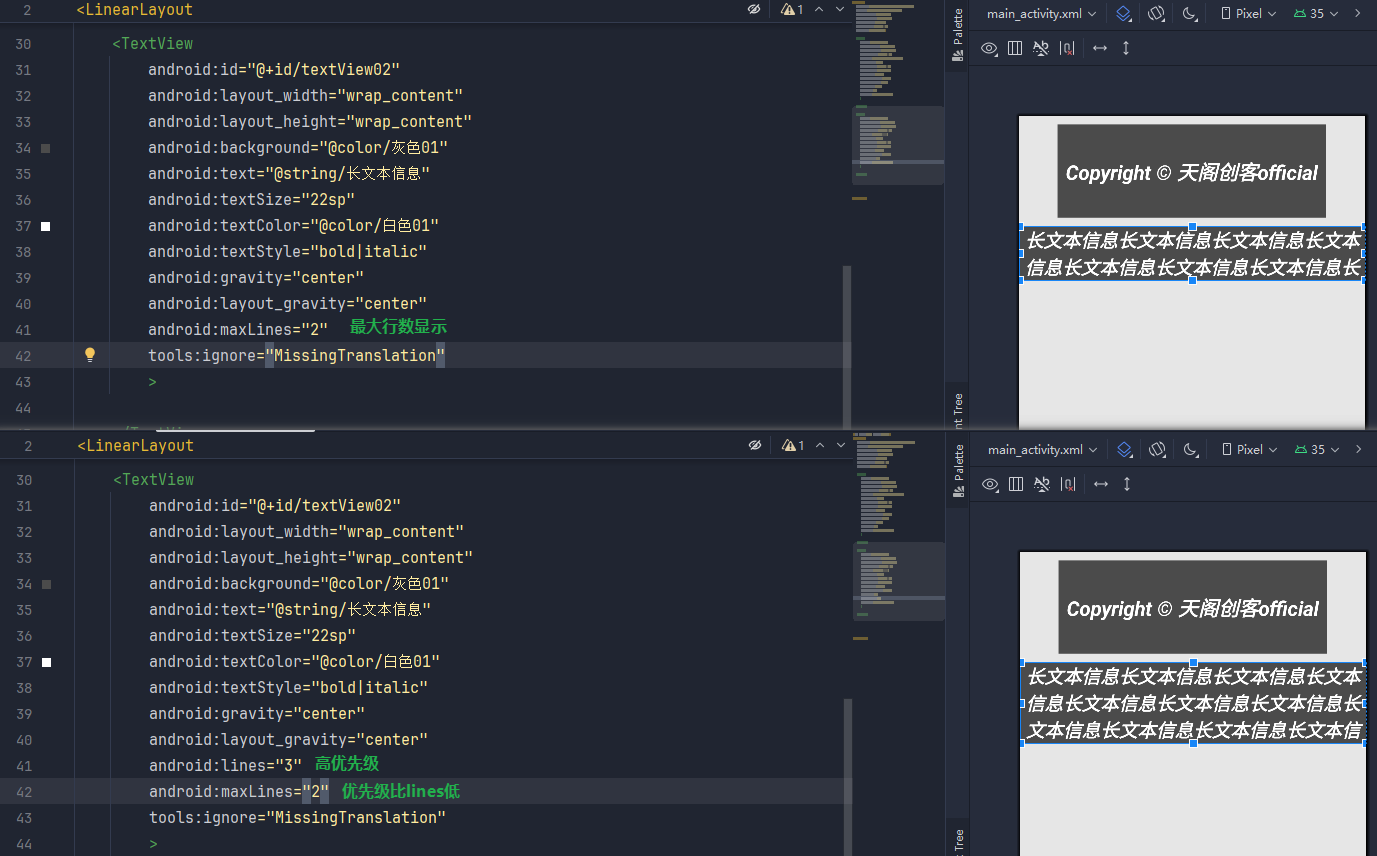Open view options eye menu in lower design pane
Screen dimensions: 1377x856
991,484
